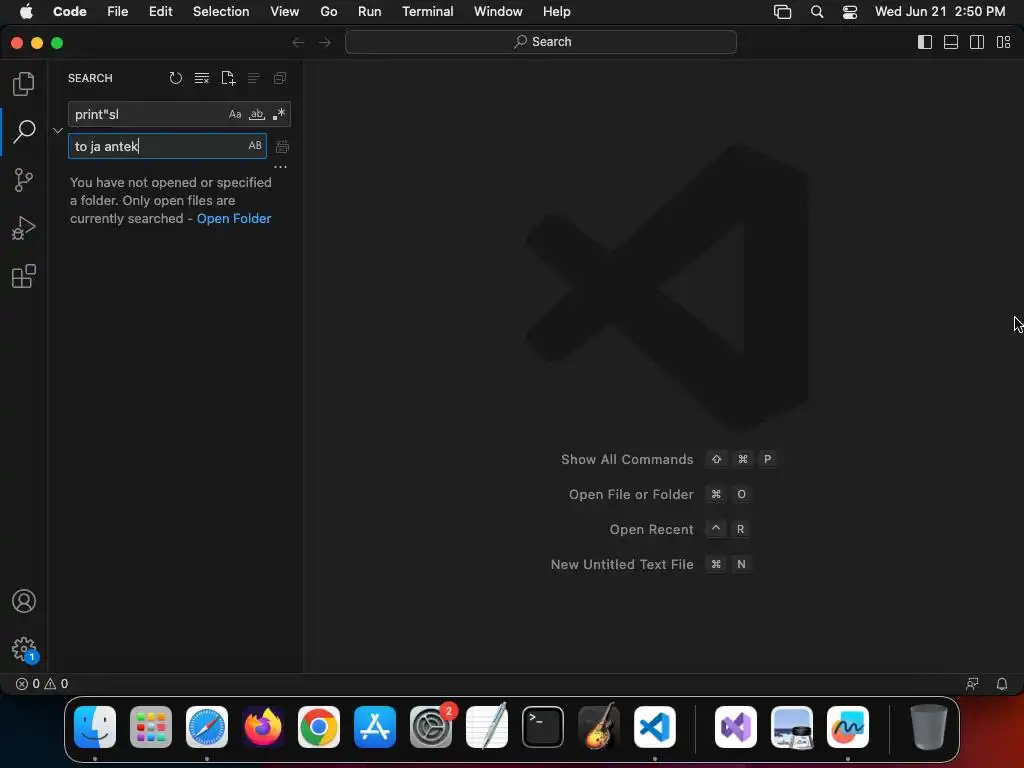Screen dimensions: 1024x768
Task: Launch Google Chrome from the Dock
Action: click(x=319, y=727)
